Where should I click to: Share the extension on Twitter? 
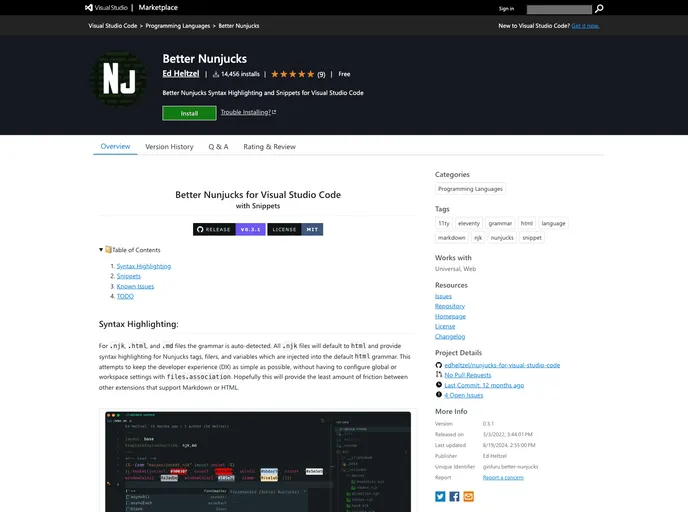440,496
